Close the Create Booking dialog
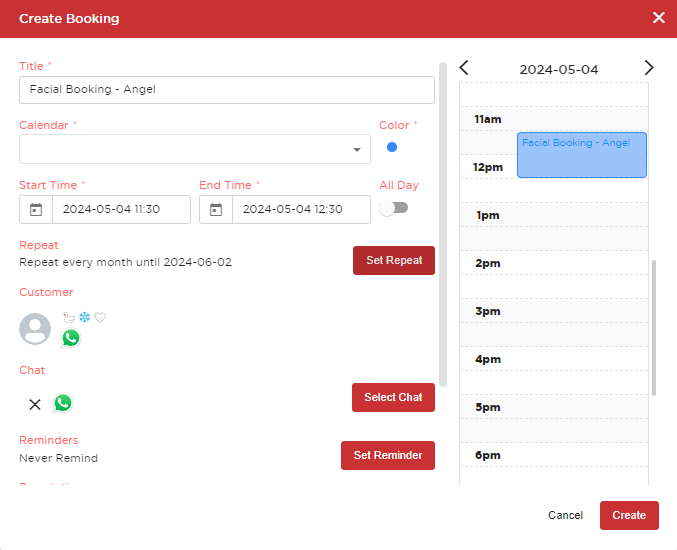 click(x=658, y=18)
